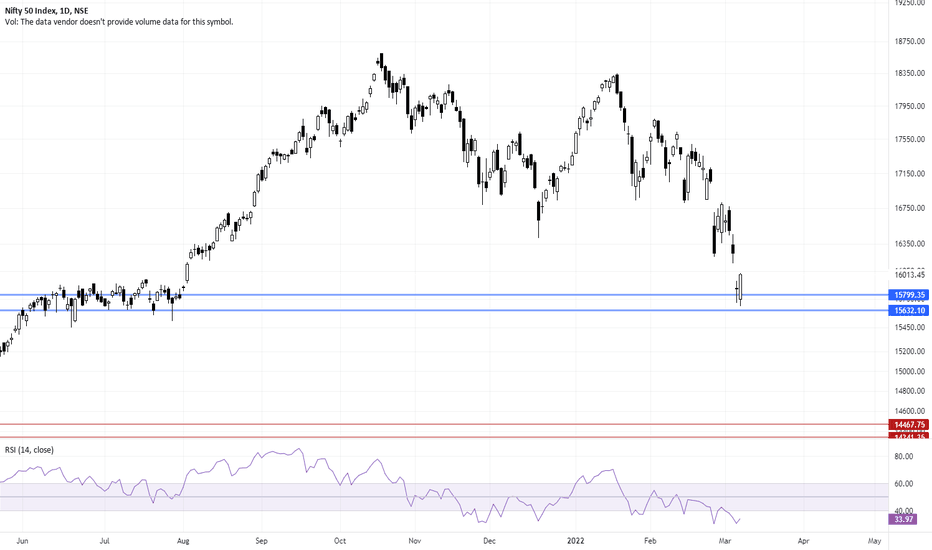Click the 17550.00 price axis label
932x550 pixels.
909,139
